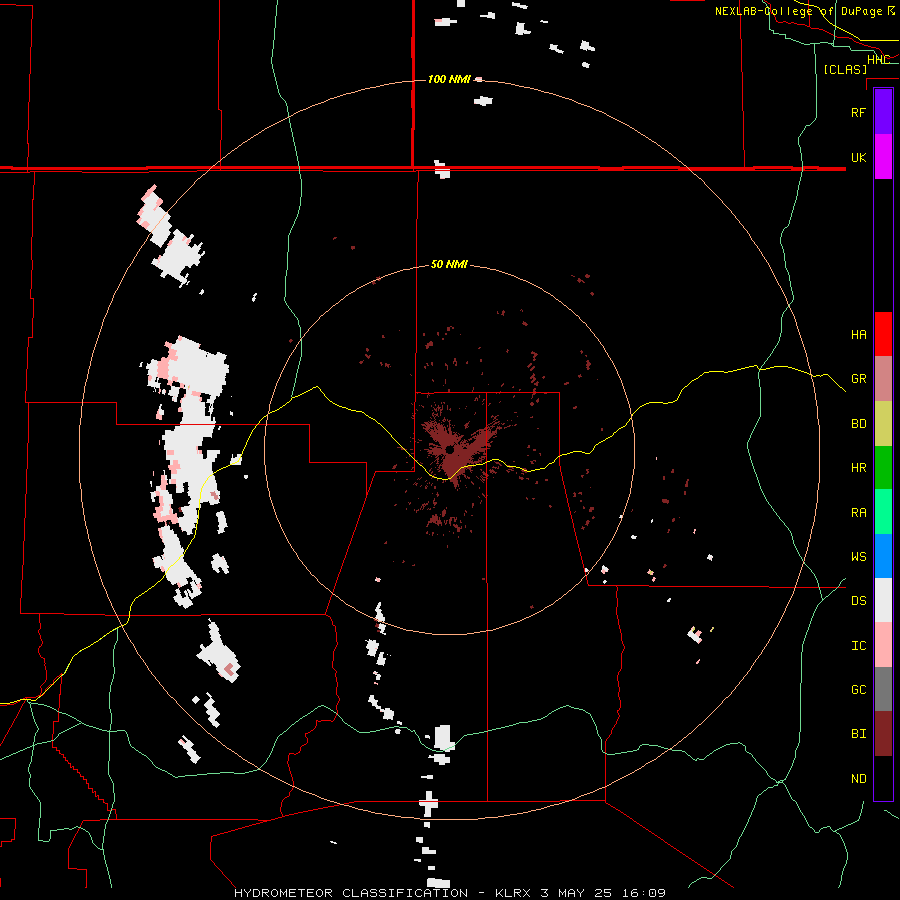Image resolution: width=900 pixels, height=900 pixels.
Task: Click the HR green legend swatch
Action: coord(883,467)
